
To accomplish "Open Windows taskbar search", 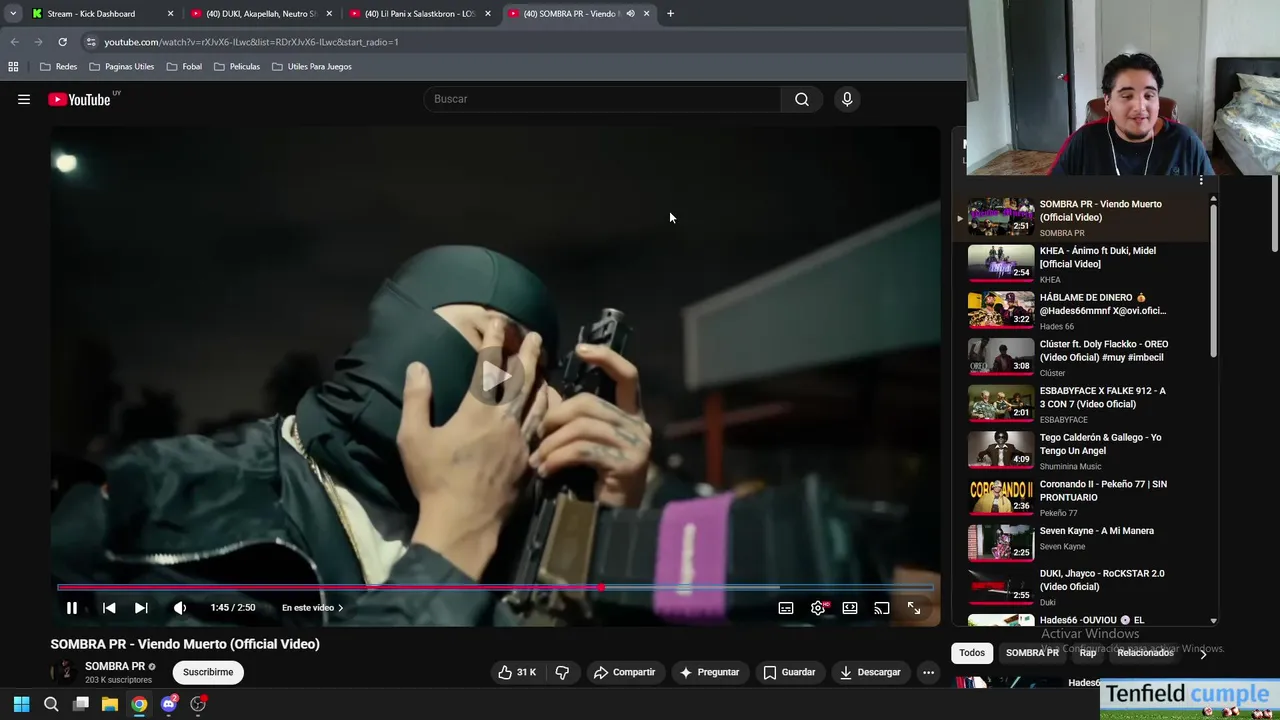I will [51, 704].
